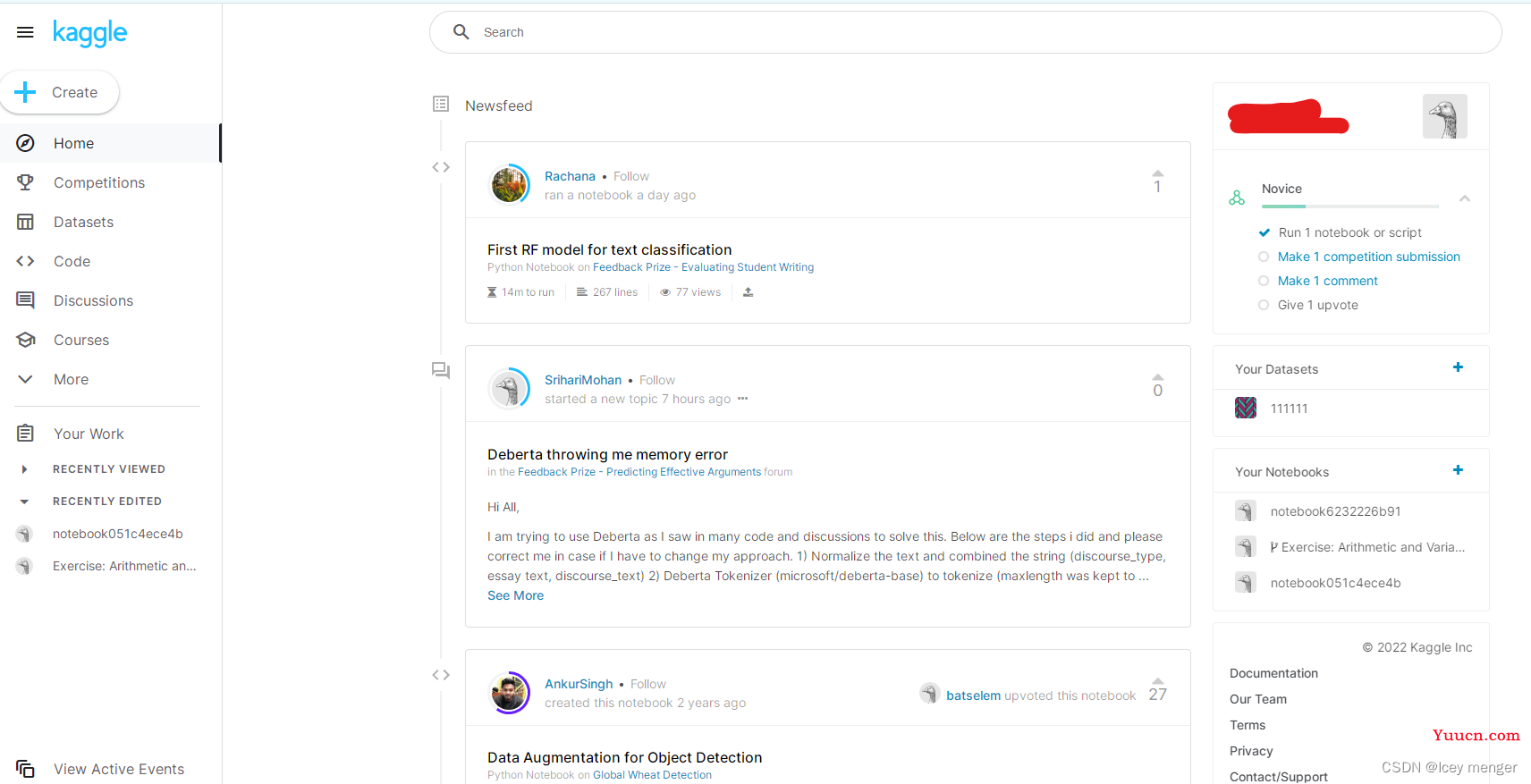Click the Novice tier progression icon
The width and height of the screenshot is (1531, 784).
(x=1237, y=198)
